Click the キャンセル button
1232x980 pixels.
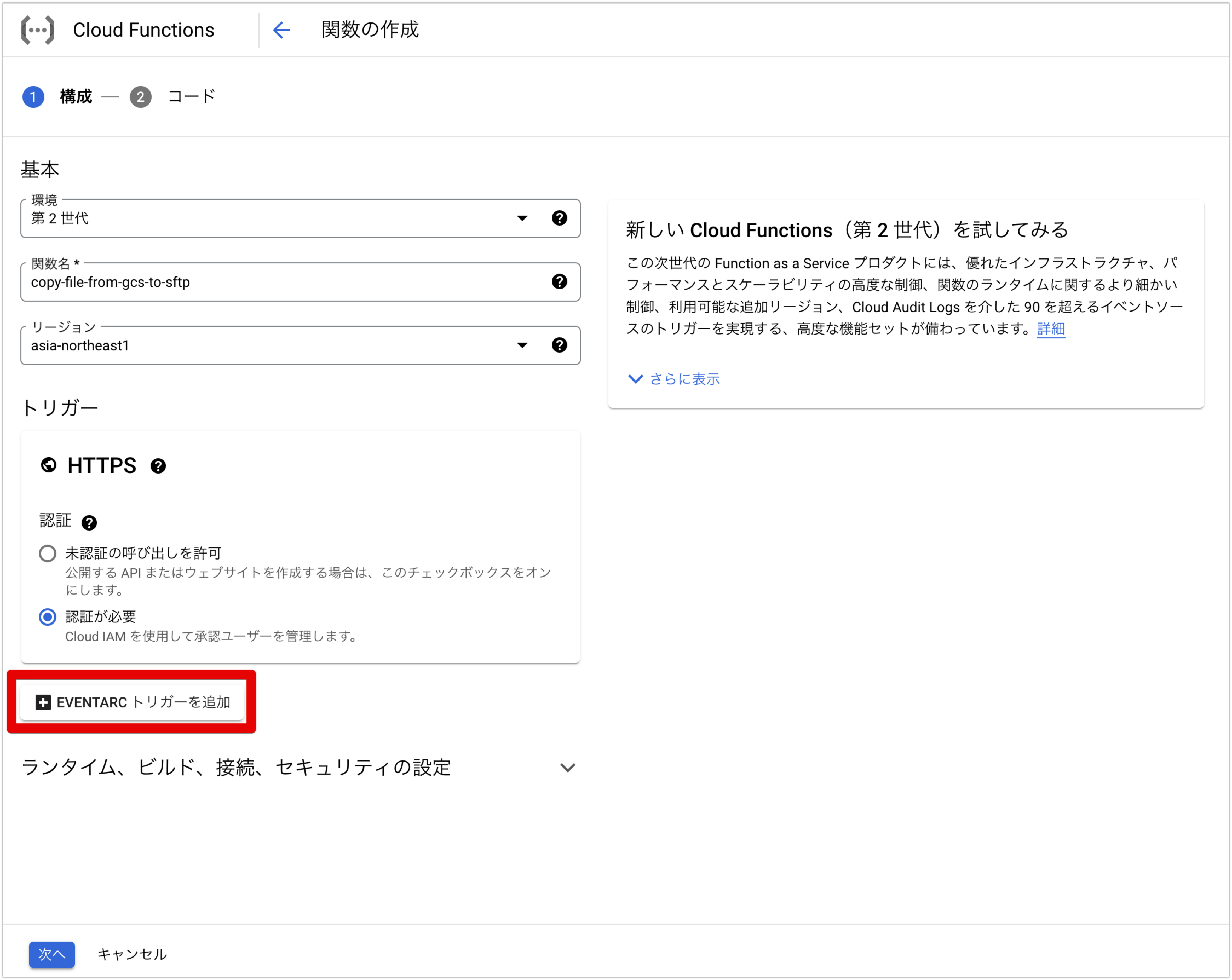pos(132,954)
